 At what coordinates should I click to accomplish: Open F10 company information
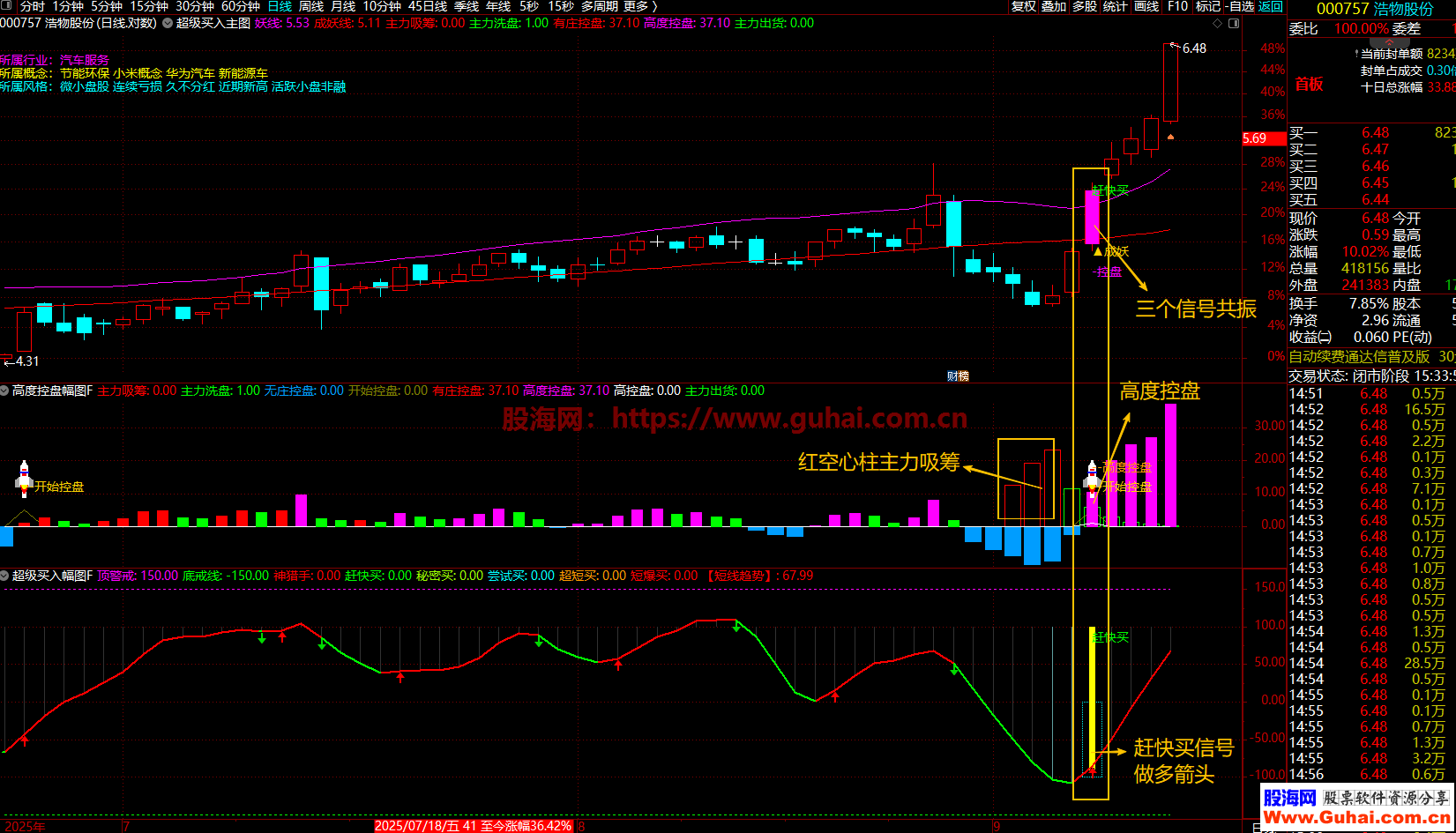pos(1178,6)
